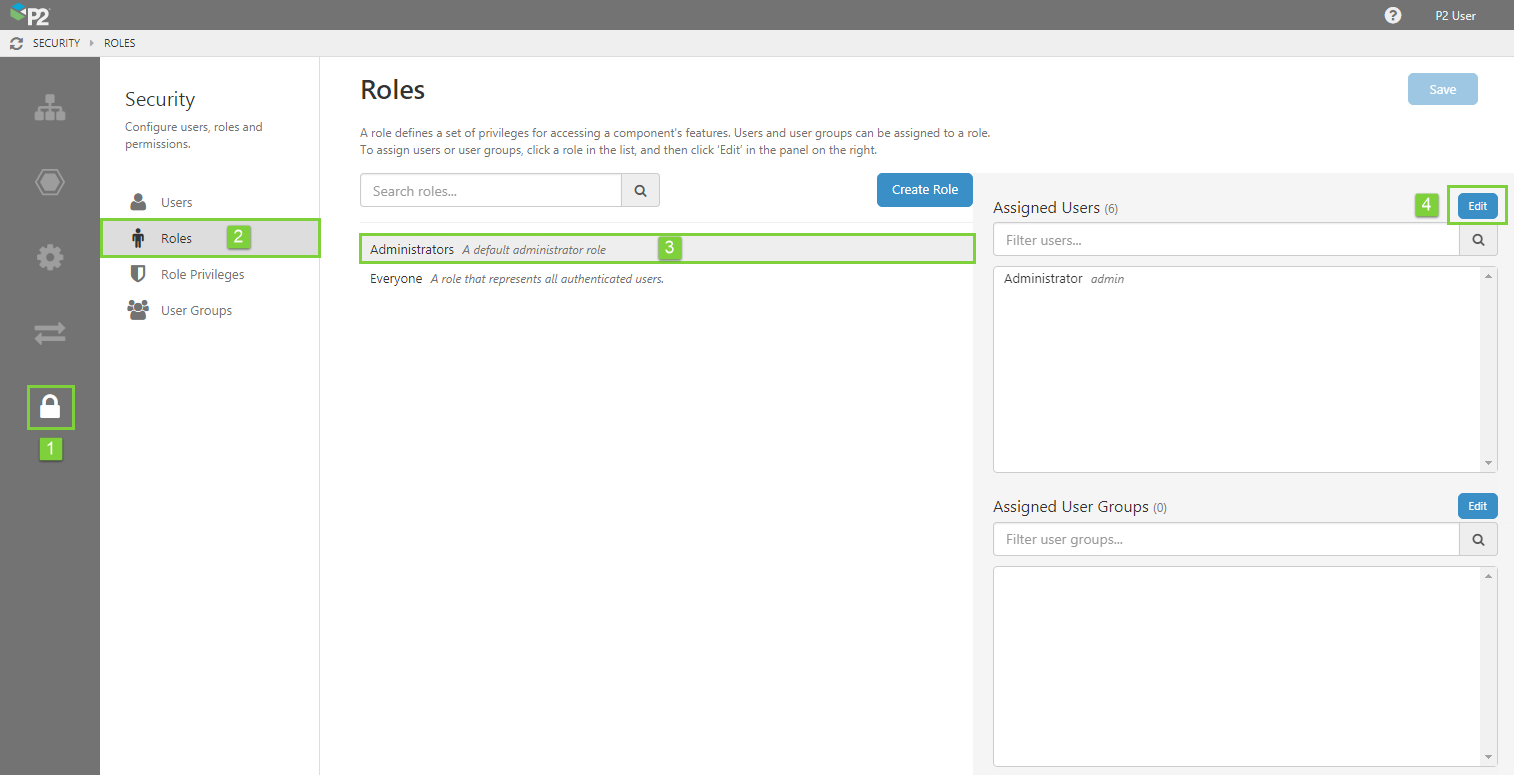Open the help question mark icon
1514x775 pixels.
(x=1393, y=15)
